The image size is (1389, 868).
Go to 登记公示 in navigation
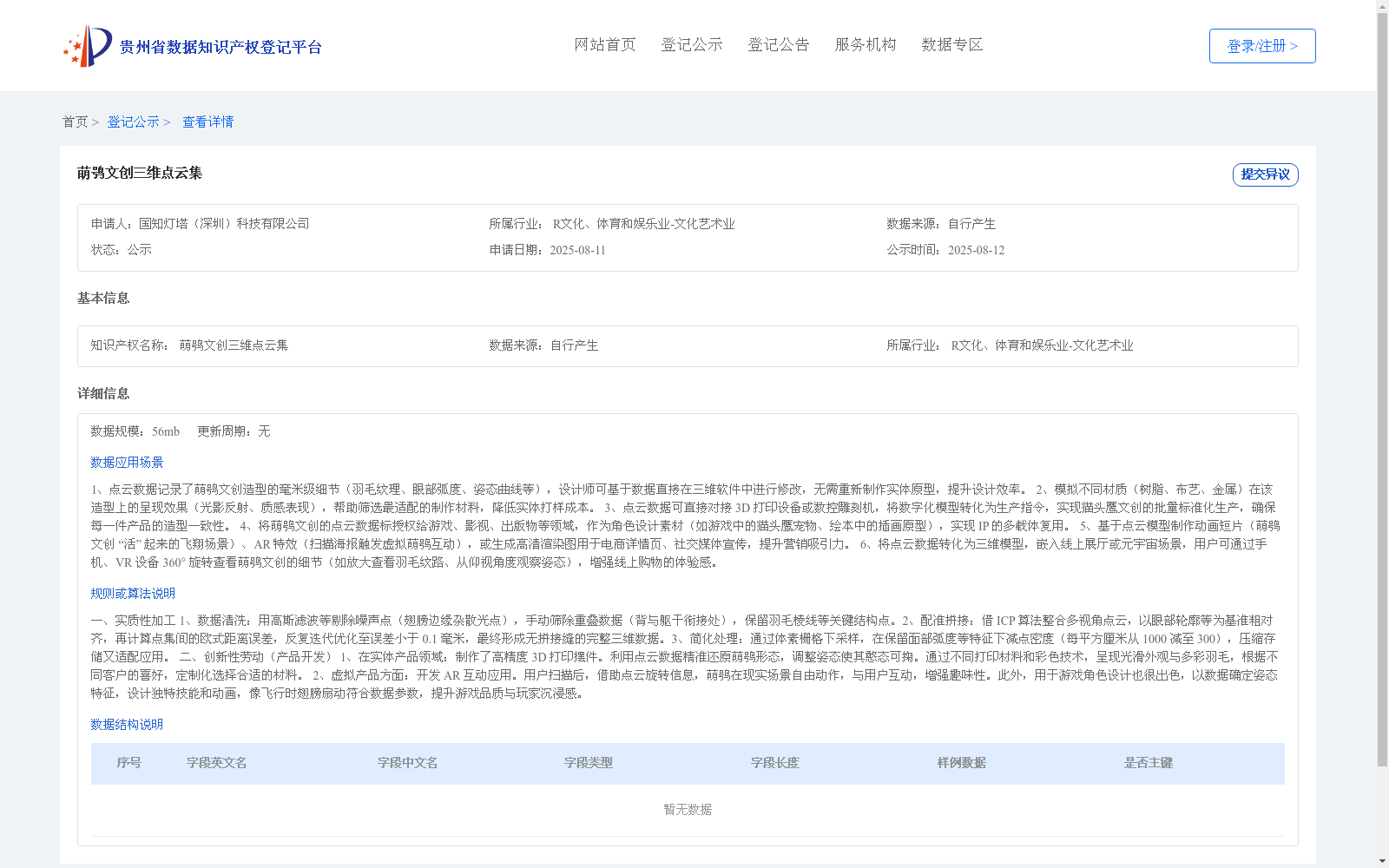coord(692,45)
